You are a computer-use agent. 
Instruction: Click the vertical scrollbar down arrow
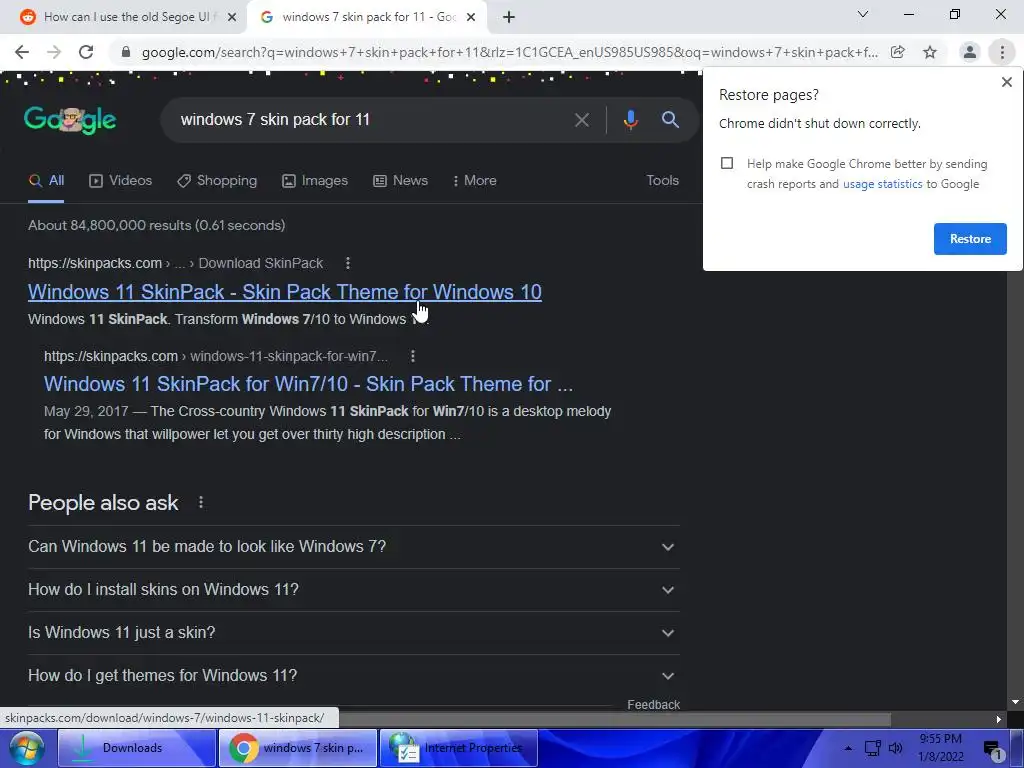(1015, 702)
